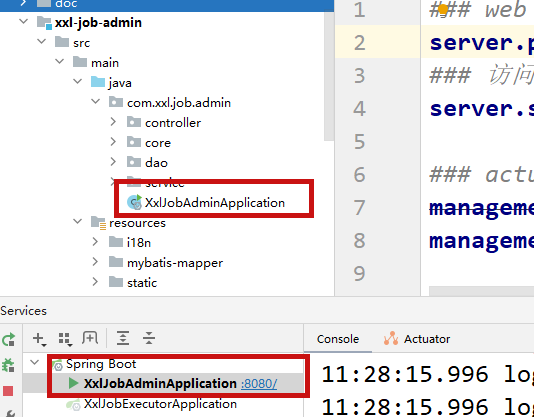Click the Rerun service icon

[x=9, y=339]
